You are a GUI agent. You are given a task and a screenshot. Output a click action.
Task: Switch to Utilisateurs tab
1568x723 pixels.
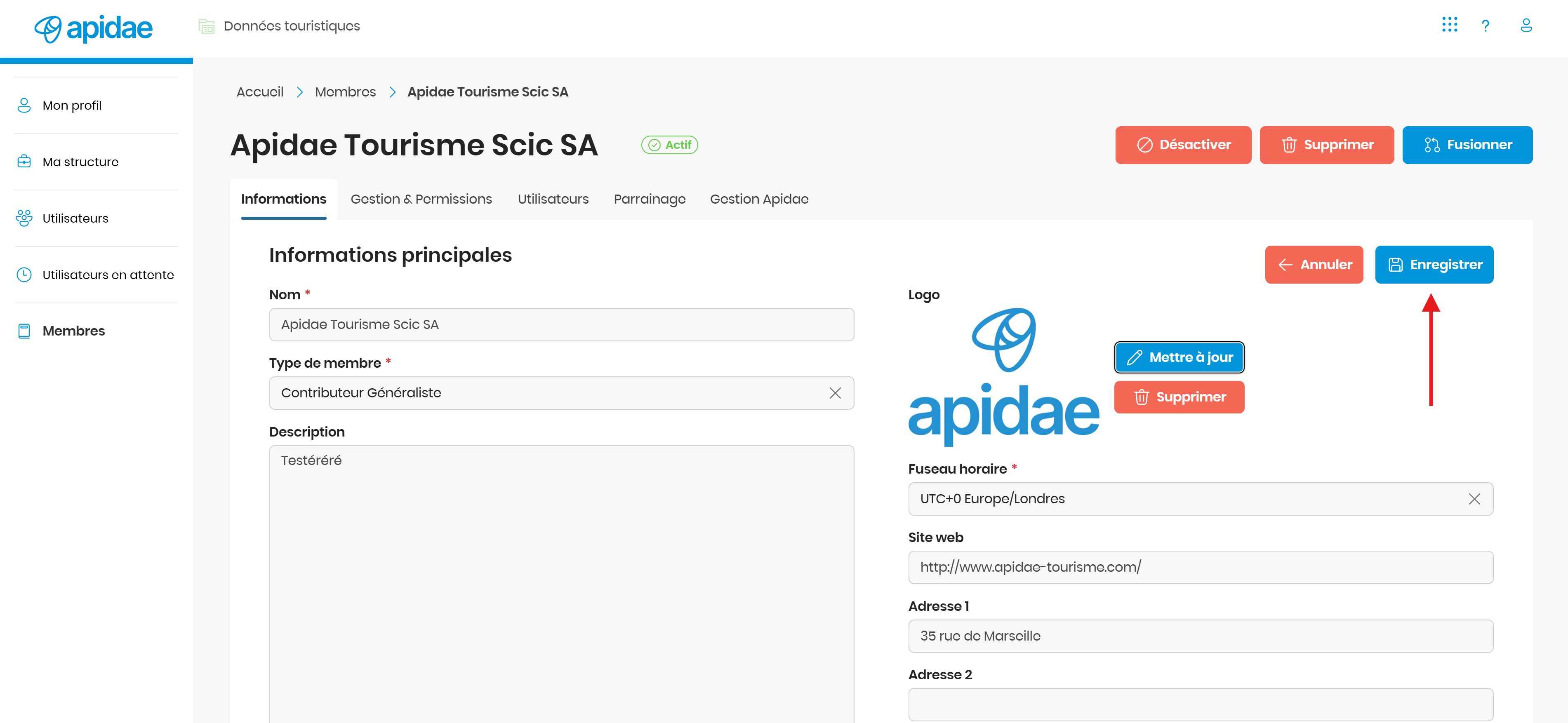click(x=553, y=199)
